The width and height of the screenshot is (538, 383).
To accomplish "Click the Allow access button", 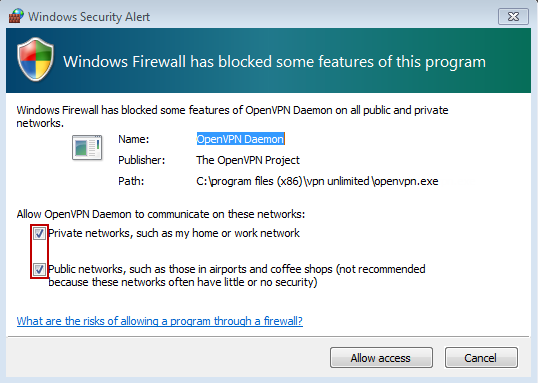I will point(381,358).
